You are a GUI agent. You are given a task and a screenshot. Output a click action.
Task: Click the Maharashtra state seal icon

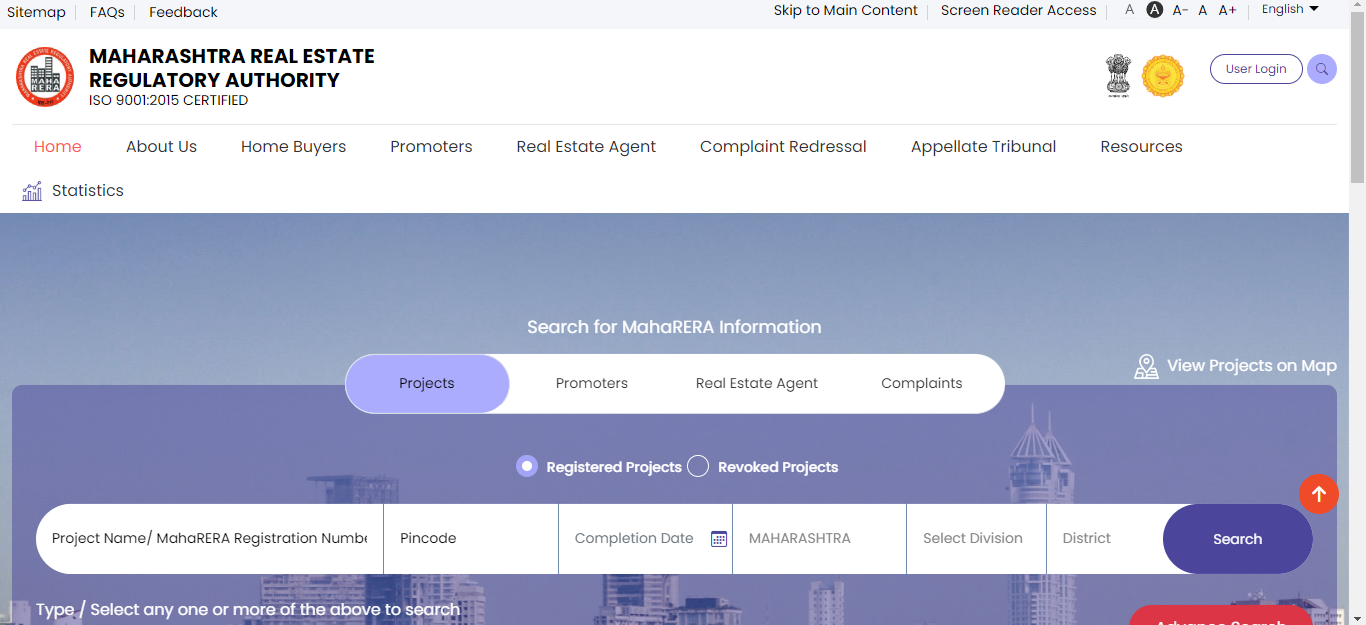point(1163,76)
